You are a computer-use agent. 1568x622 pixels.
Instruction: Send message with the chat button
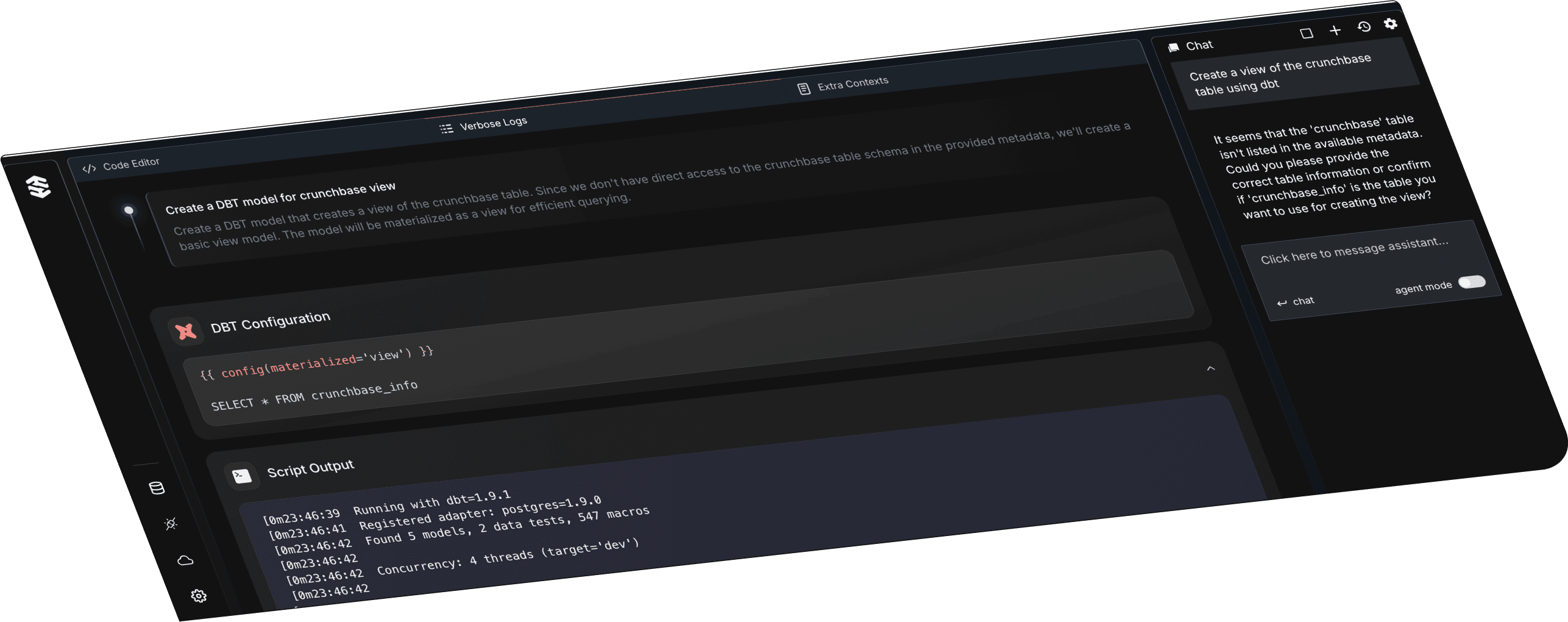(x=1296, y=302)
